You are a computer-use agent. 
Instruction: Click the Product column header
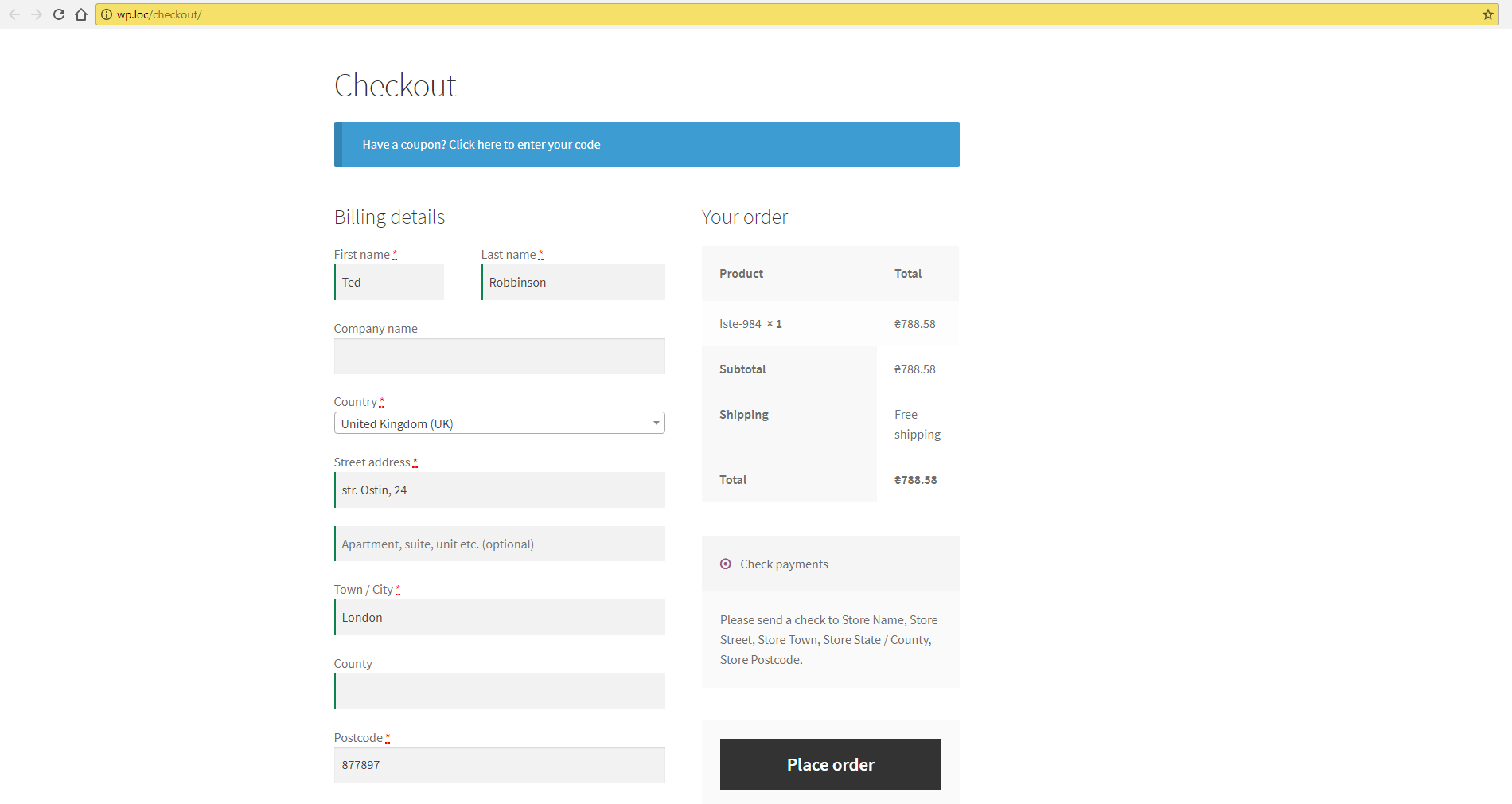tap(742, 274)
